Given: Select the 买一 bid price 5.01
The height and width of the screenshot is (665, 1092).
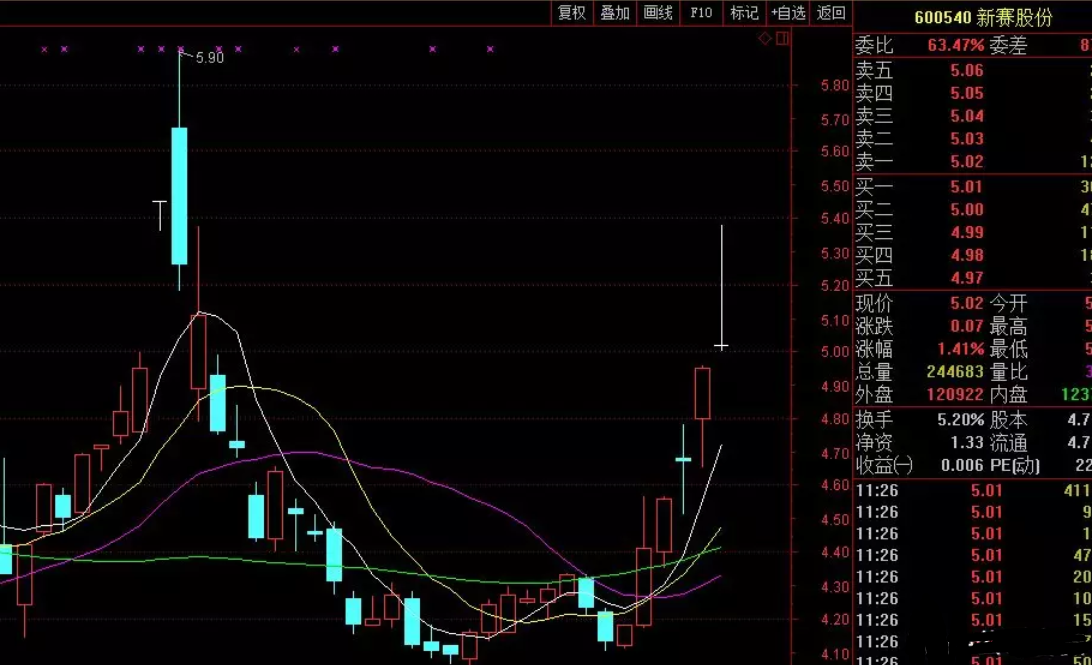Looking at the screenshot, I should tap(967, 187).
